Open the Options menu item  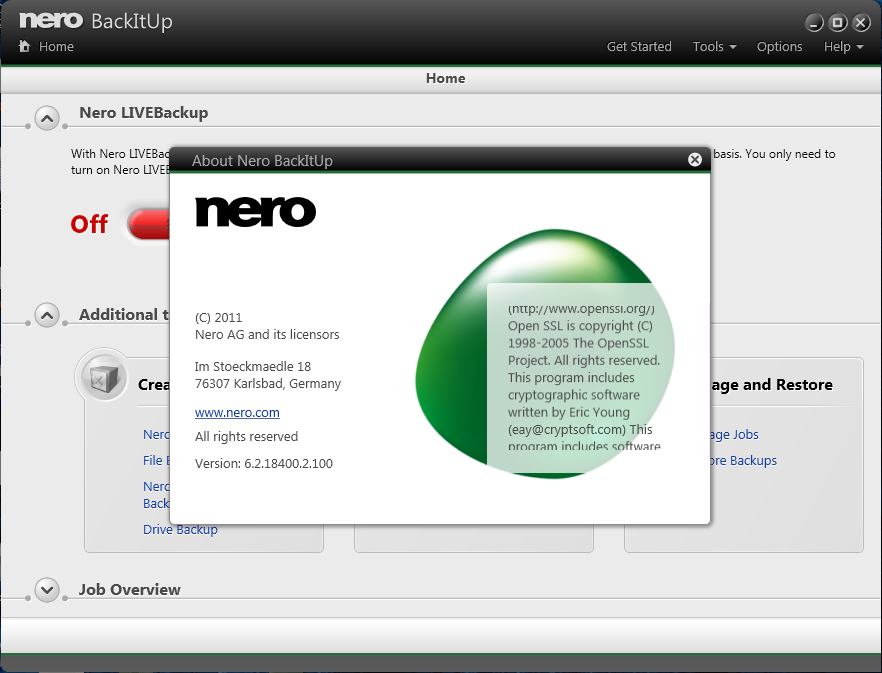(779, 47)
